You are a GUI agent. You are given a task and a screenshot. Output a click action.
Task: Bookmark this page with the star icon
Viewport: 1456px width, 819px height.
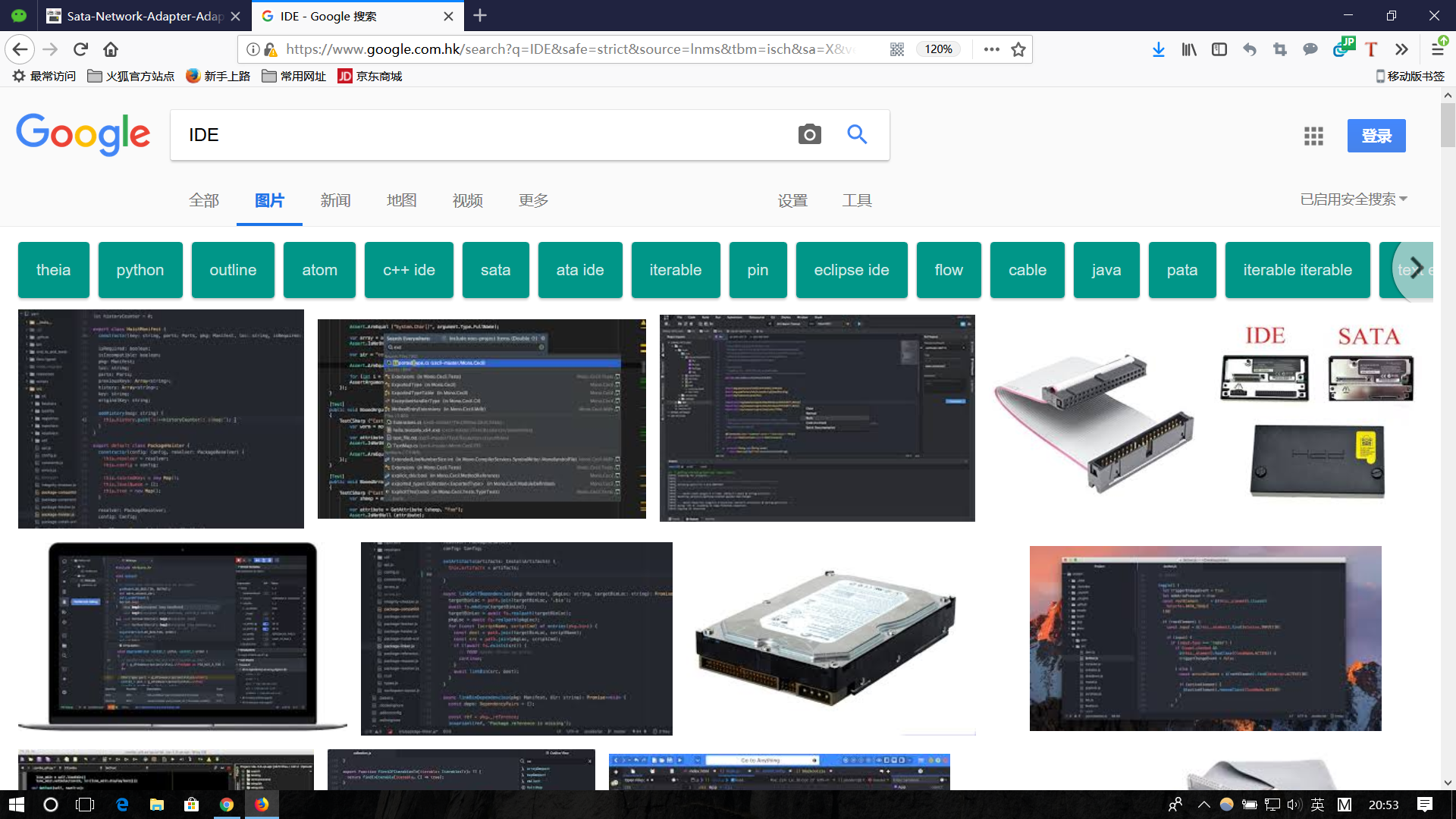pyautogui.click(x=1018, y=49)
